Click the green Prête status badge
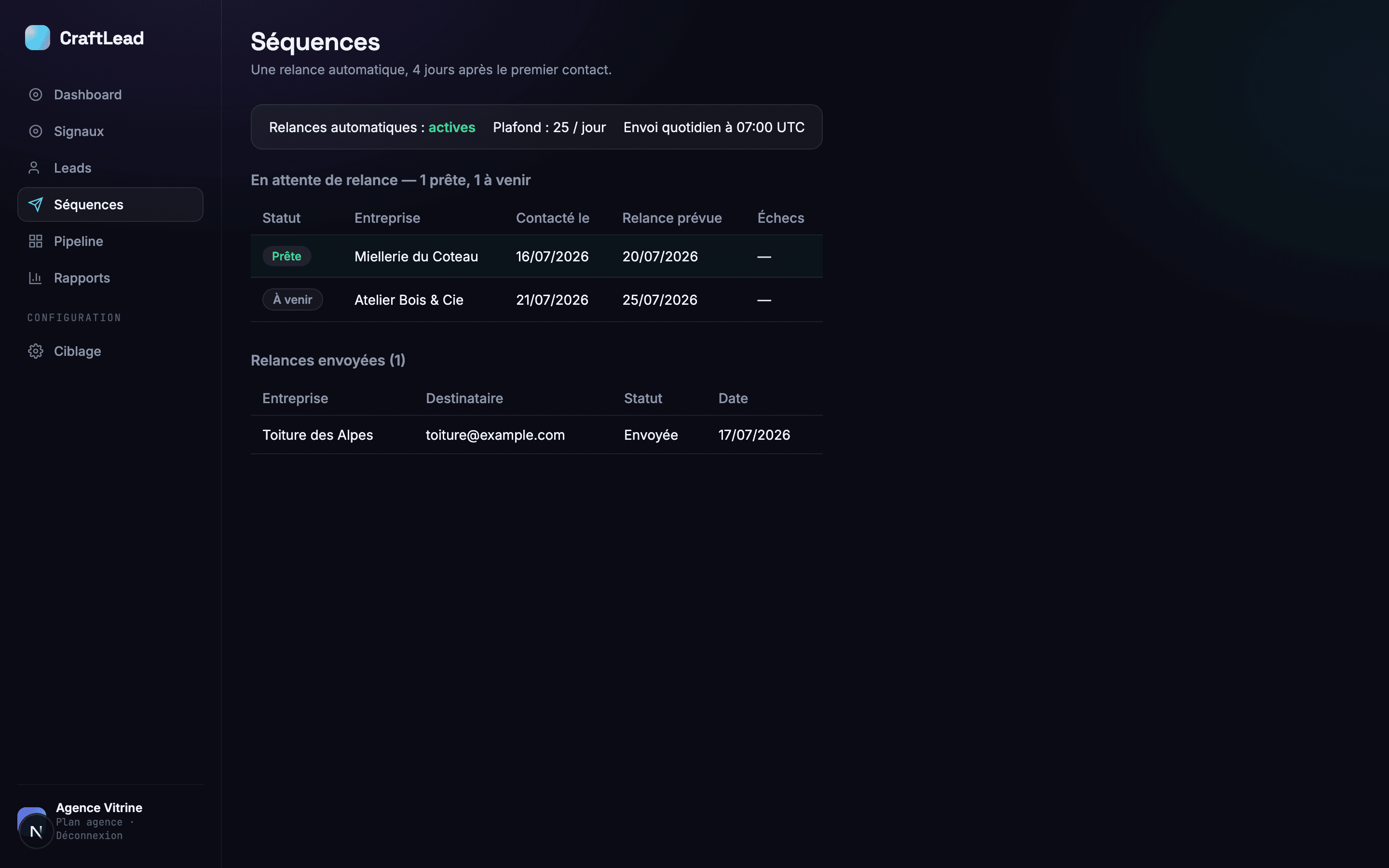 (286, 256)
